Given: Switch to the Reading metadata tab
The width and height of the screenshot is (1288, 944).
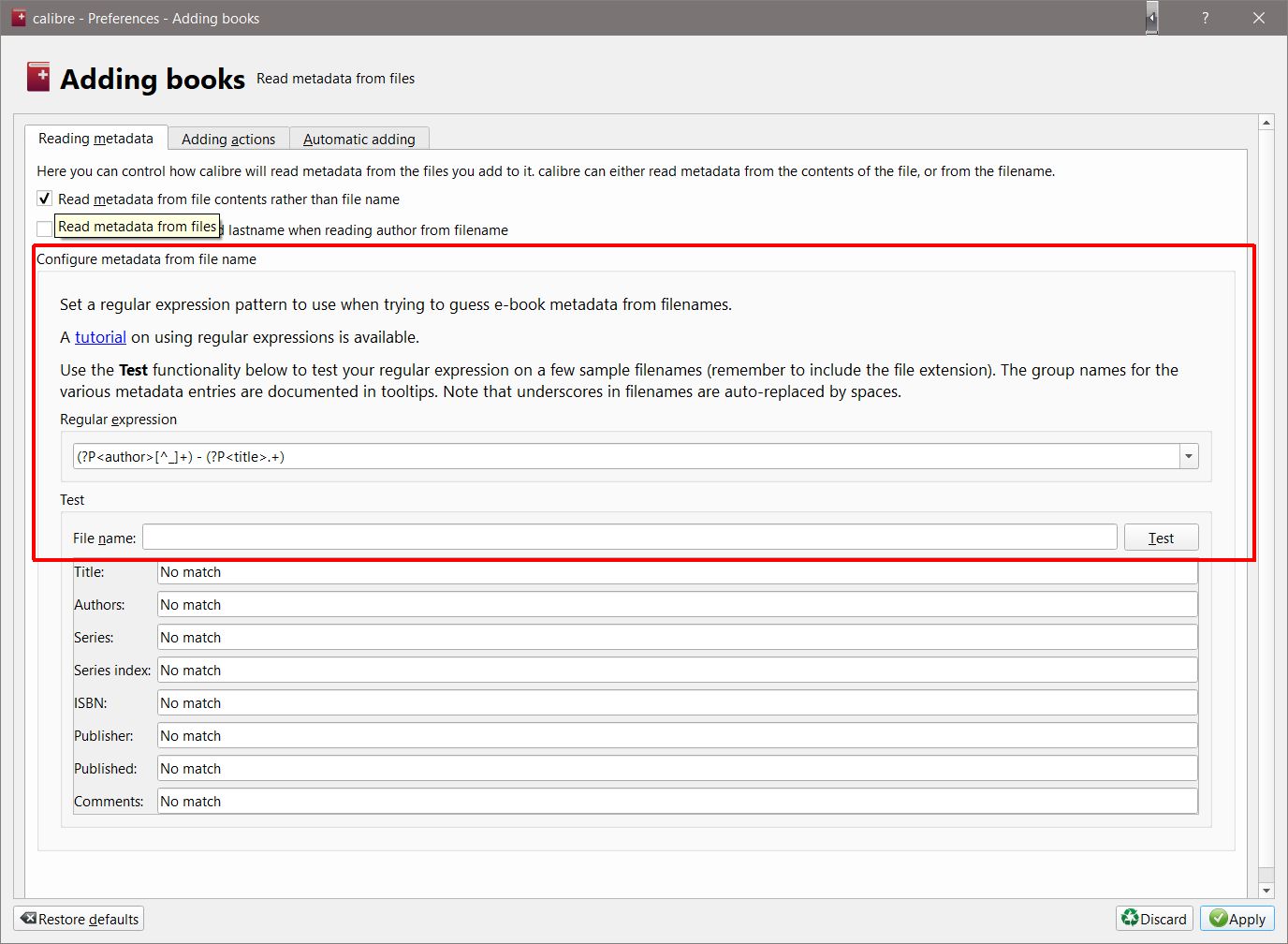Looking at the screenshot, I should [x=95, y=138].
